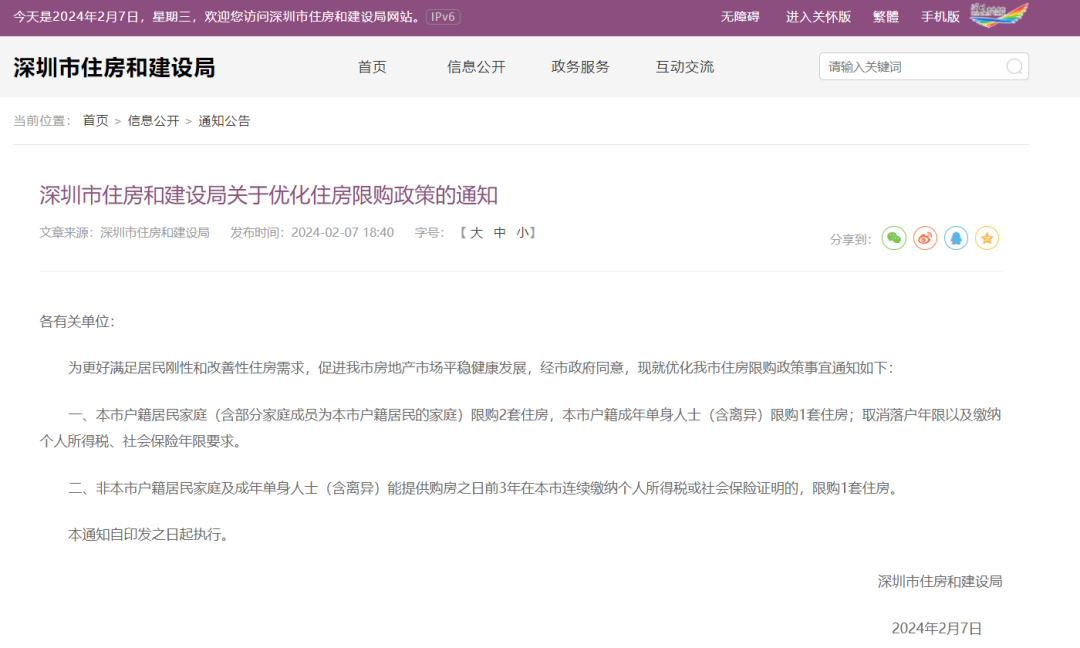The width and height of the screenshot is (1080, 648).
Task: Click the 深圳市住房和建设局 signature at bottom
Action: [939, 581]
